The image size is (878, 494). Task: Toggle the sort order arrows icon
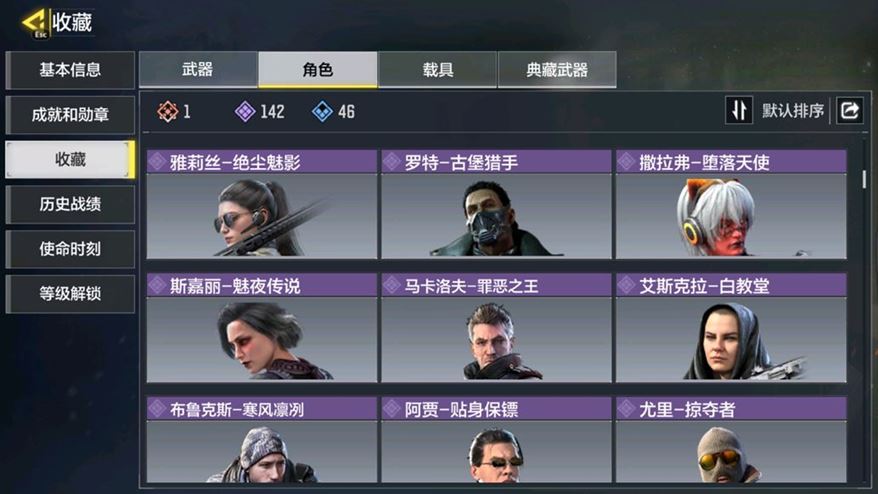[739, 110]
